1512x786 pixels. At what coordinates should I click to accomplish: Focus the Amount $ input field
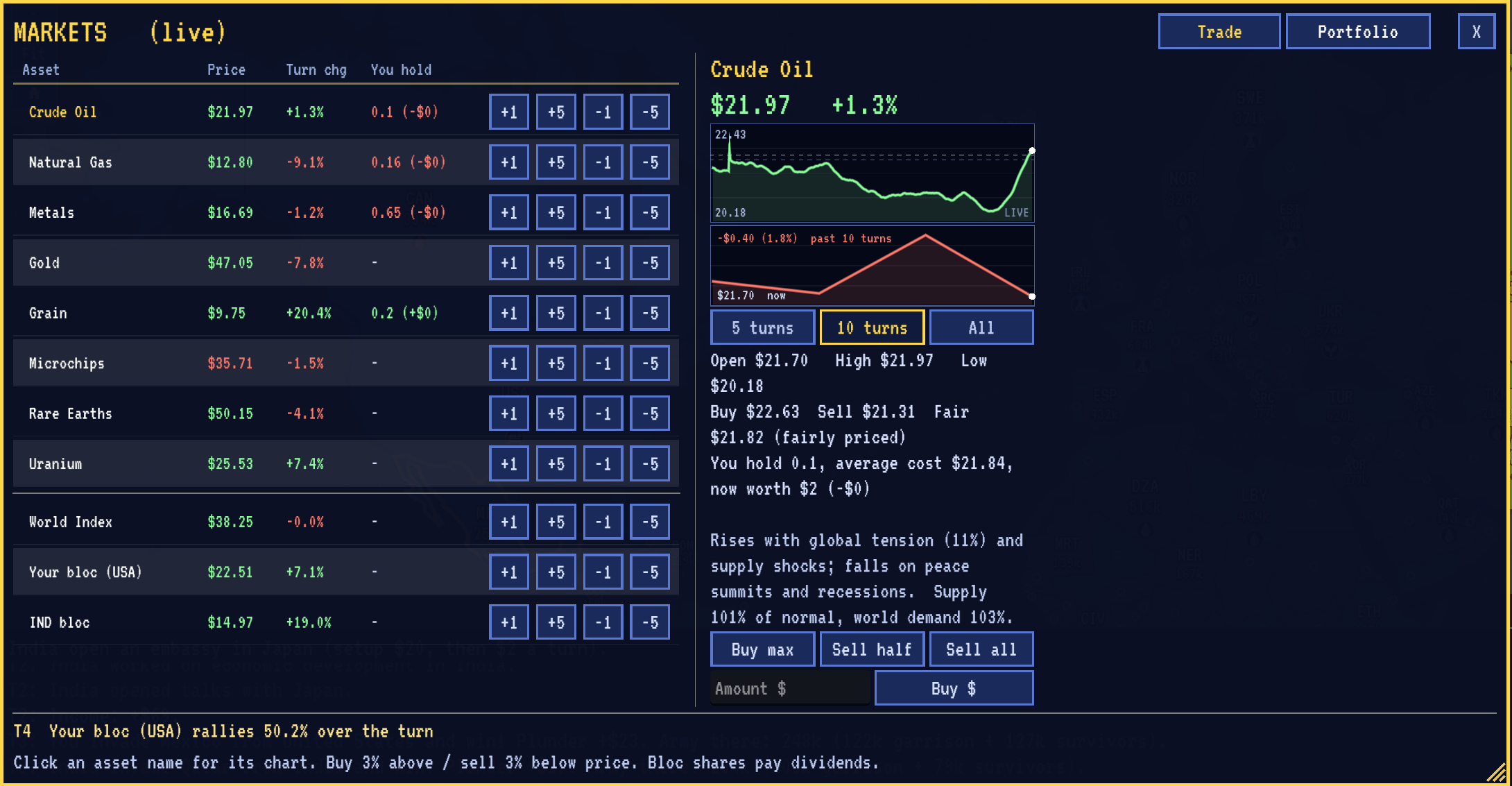[x=789, y=688]
